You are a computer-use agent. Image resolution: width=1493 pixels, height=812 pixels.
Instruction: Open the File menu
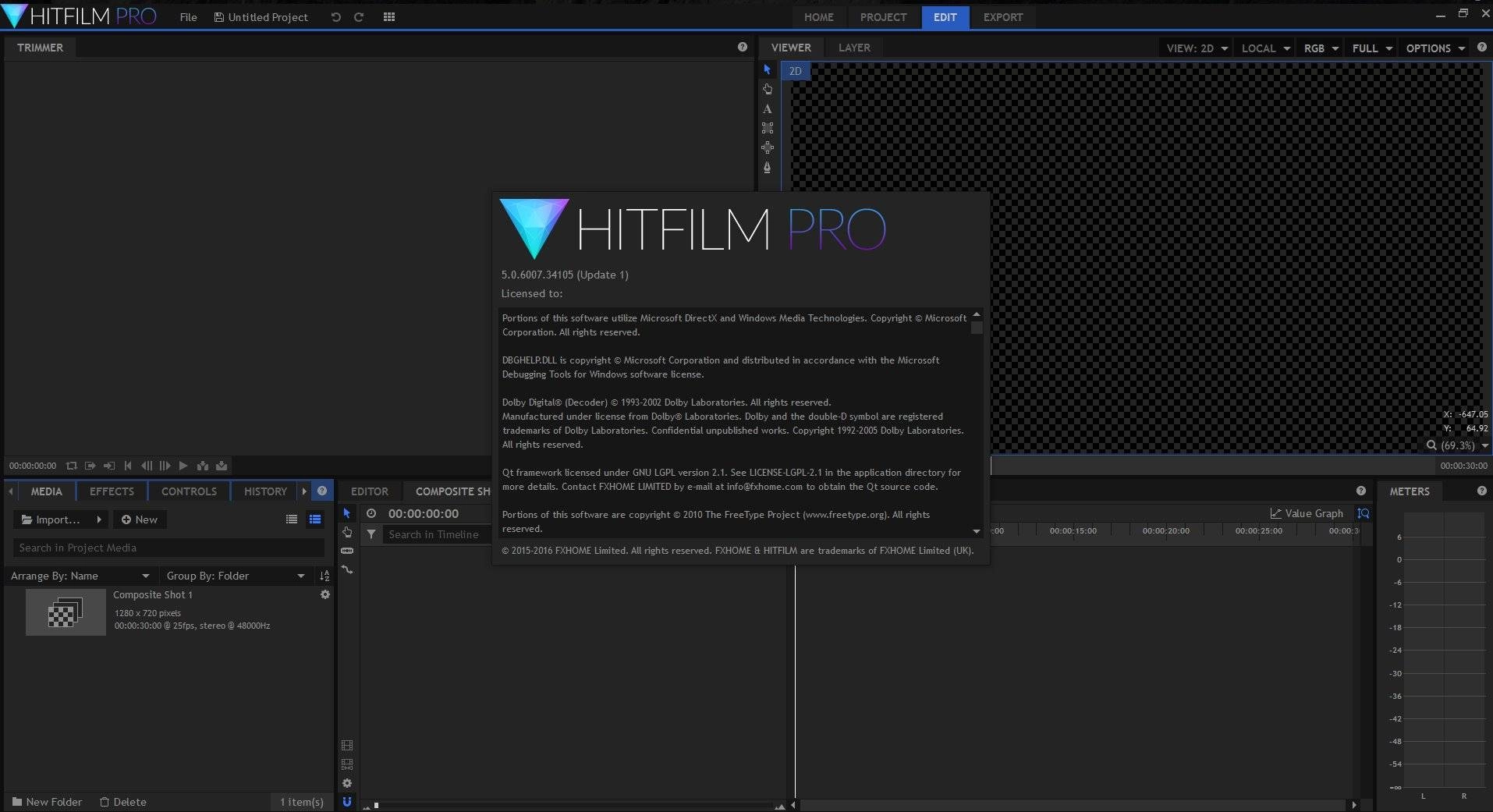[x=188, y=17]
